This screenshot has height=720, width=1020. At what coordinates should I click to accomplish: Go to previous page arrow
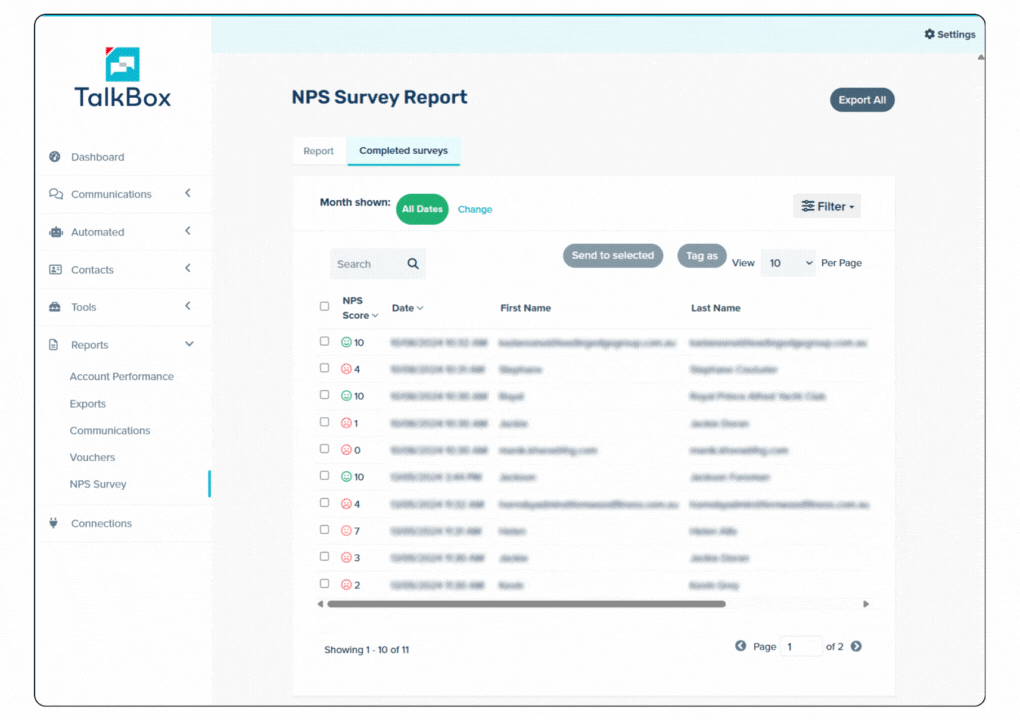741,646
